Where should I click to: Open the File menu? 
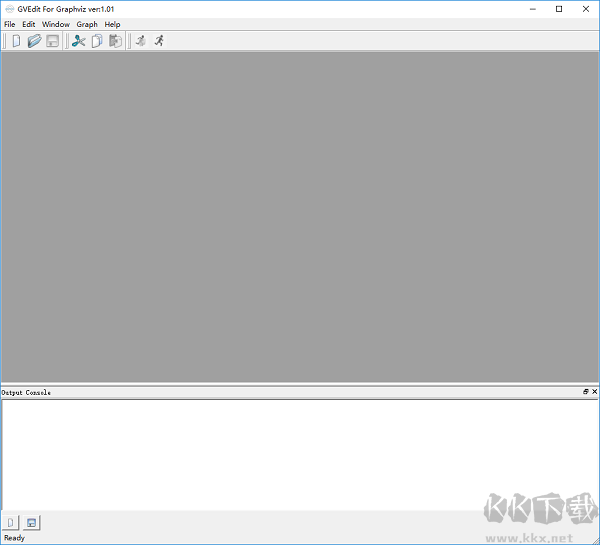click(x=10, y=24)
